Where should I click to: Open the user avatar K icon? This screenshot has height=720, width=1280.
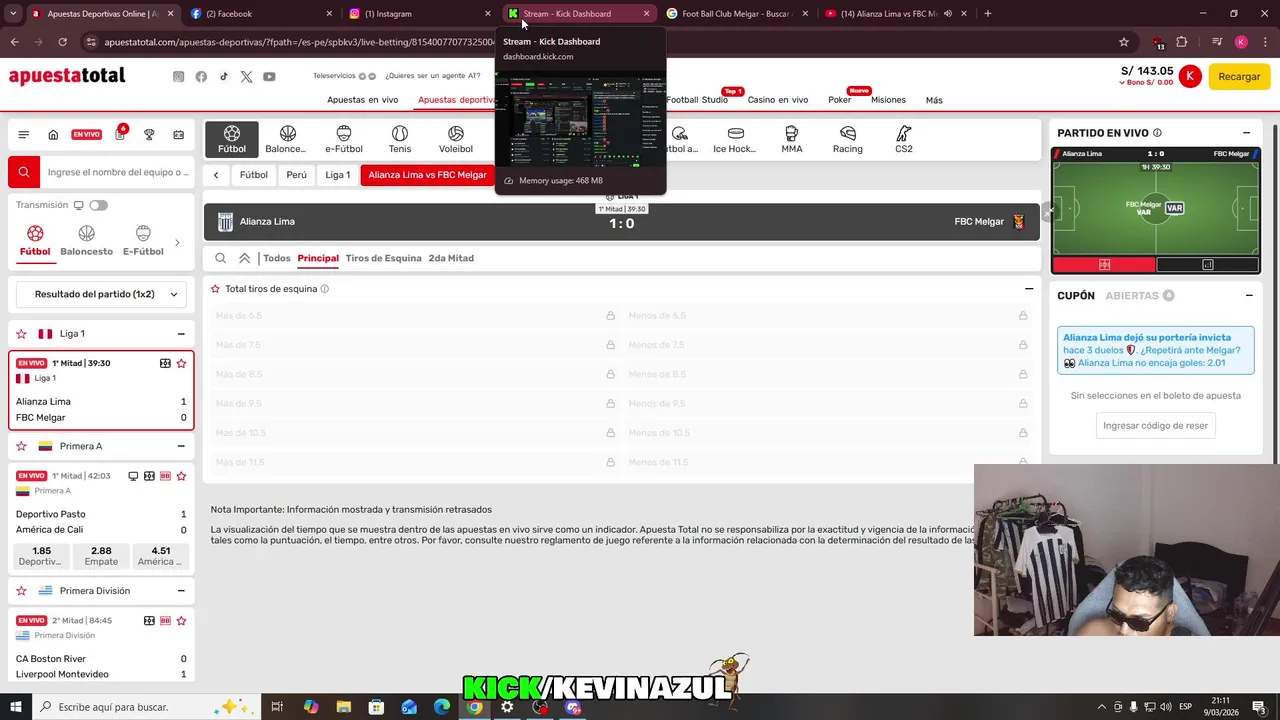[x=1190, y=76]
